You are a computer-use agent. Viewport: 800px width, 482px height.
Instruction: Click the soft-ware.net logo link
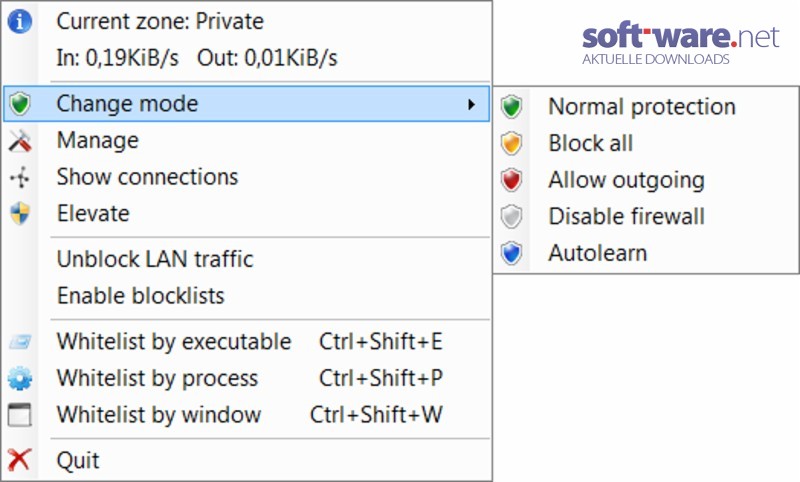pos(680,43)
